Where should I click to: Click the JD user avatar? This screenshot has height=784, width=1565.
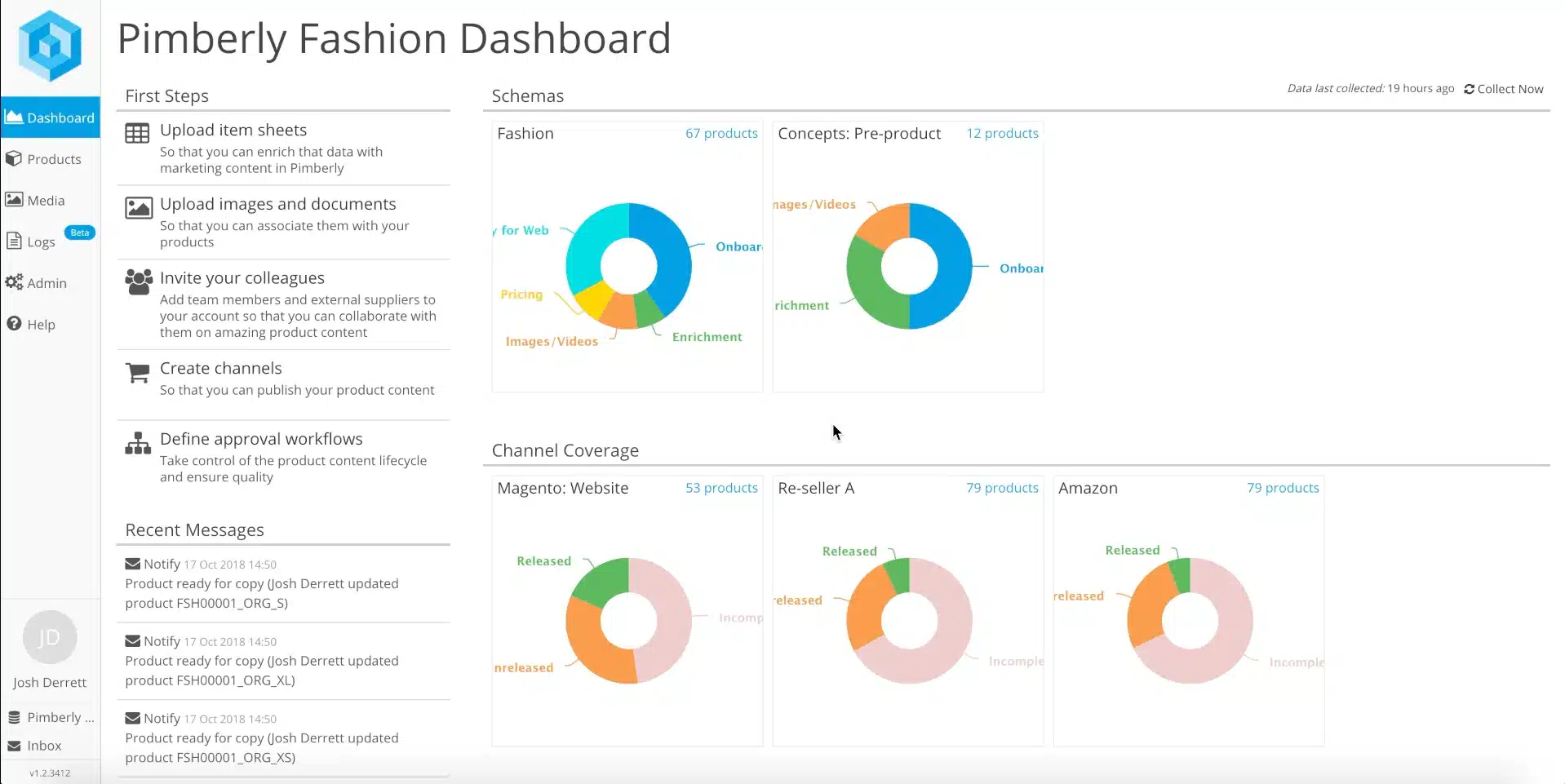[50, 637]
